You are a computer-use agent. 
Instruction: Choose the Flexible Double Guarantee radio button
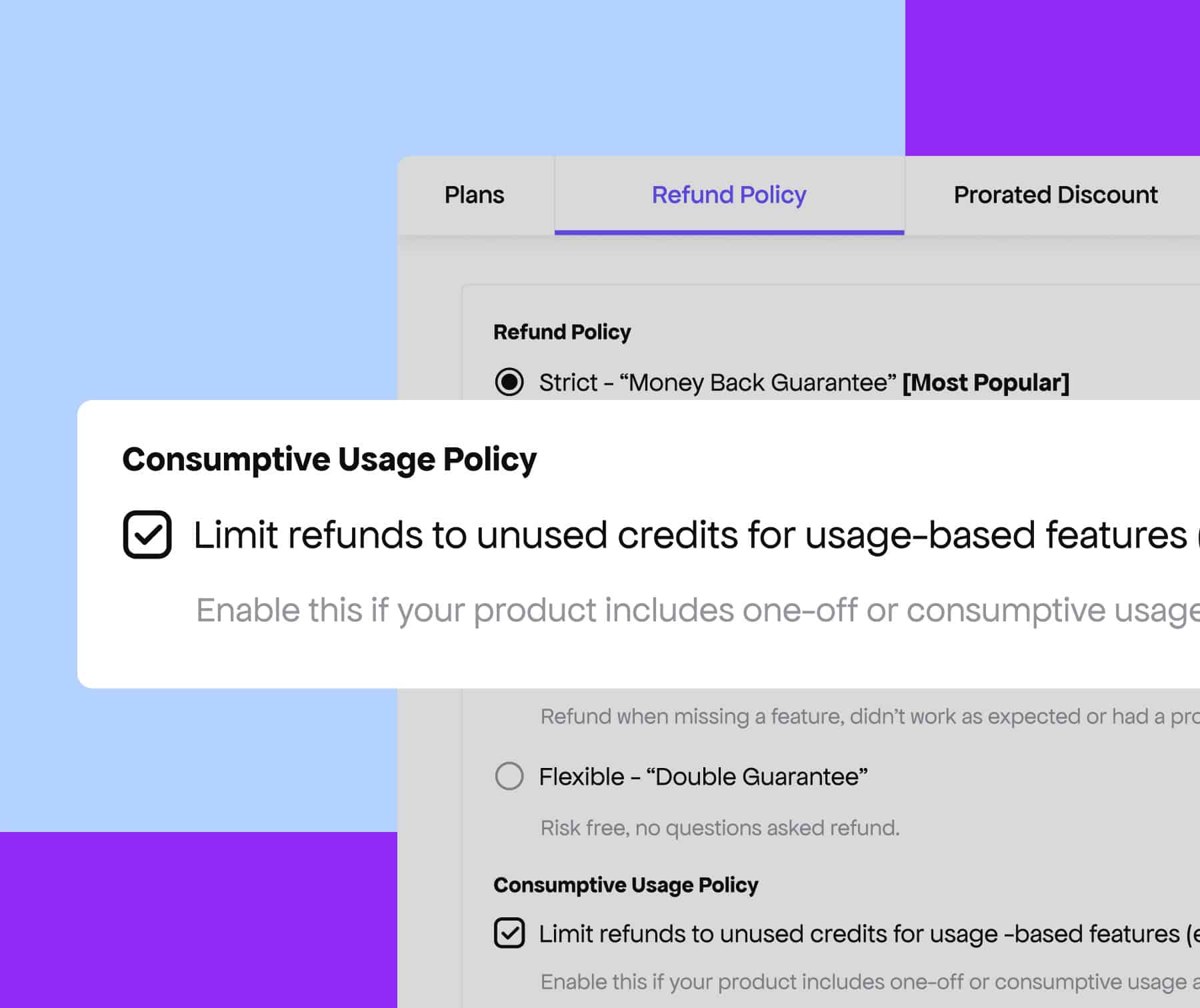tap(509, 776)
